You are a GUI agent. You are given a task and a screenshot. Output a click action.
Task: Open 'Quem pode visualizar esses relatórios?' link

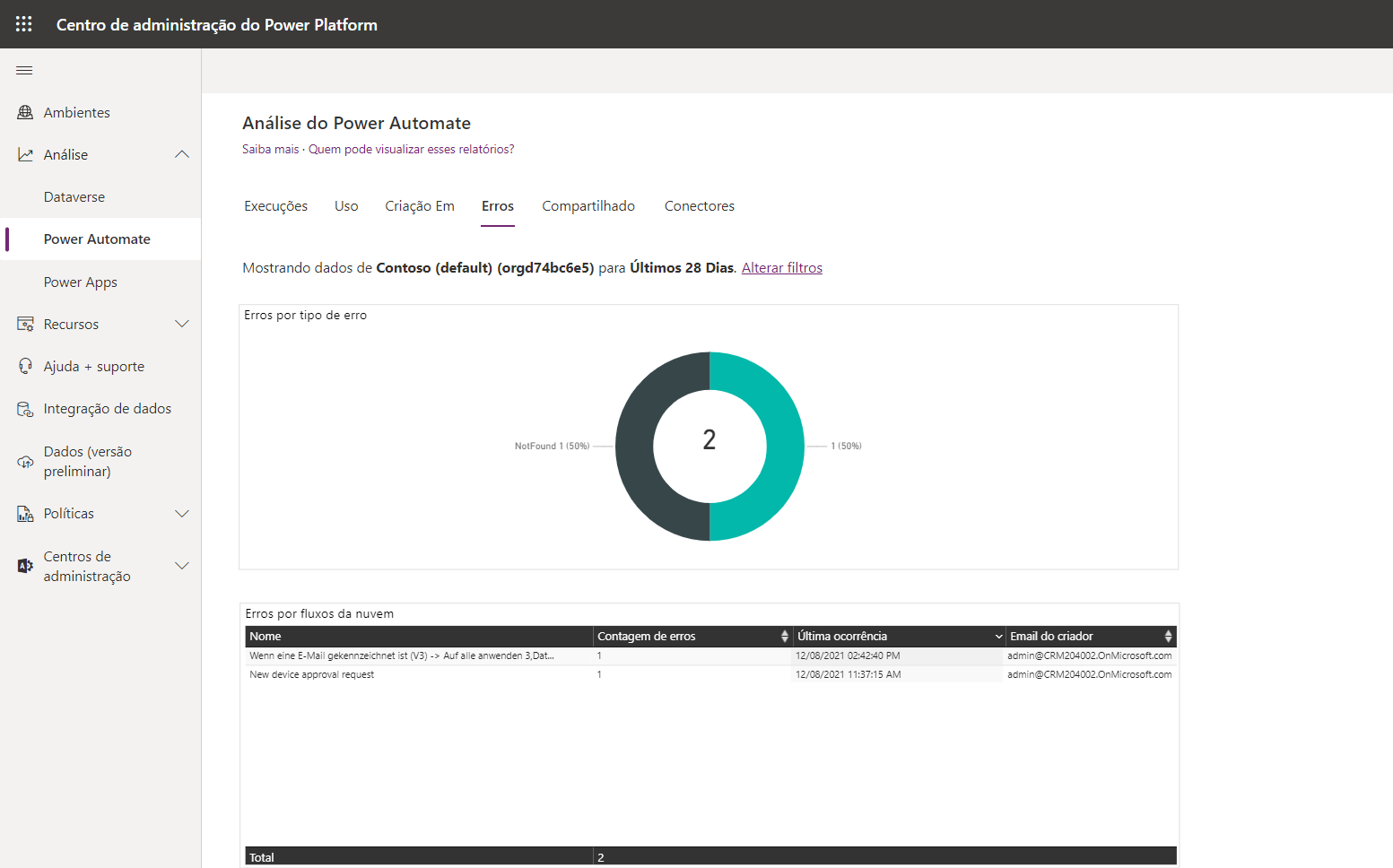[x=412, y=149]
